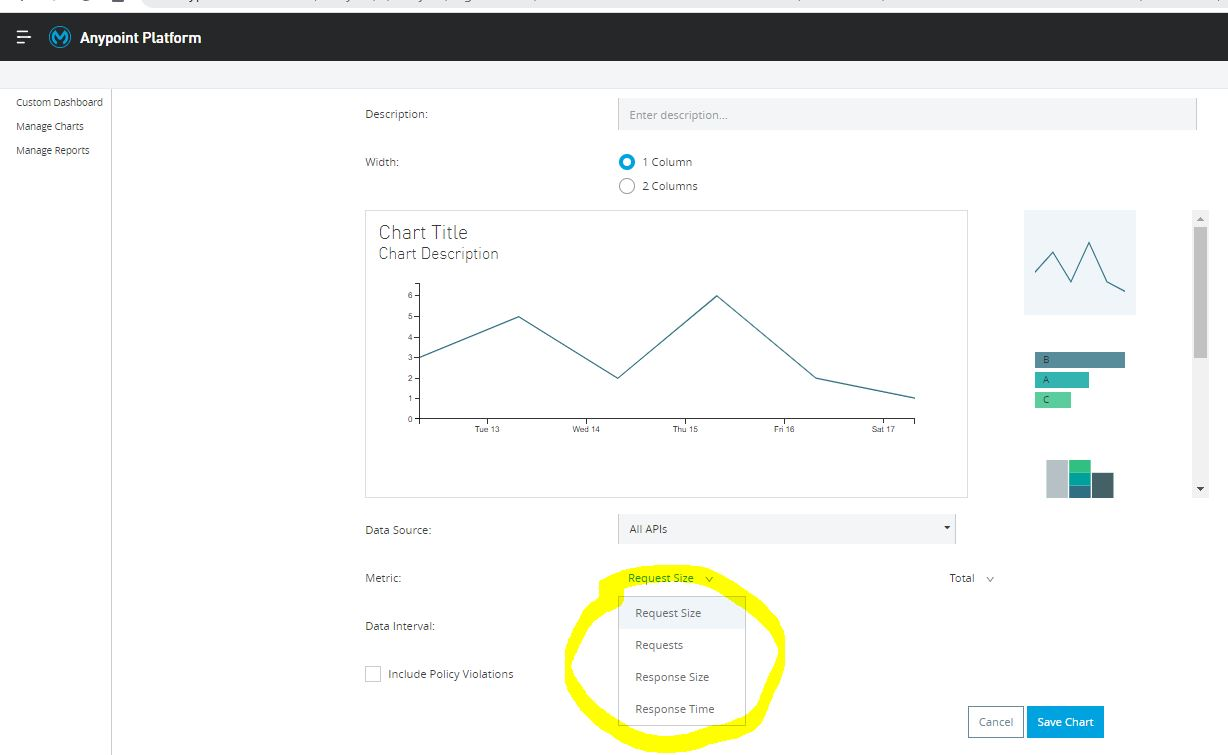The image size is (1228, 755).
Task: Click the Cancel button
Action: coord(995,721)
